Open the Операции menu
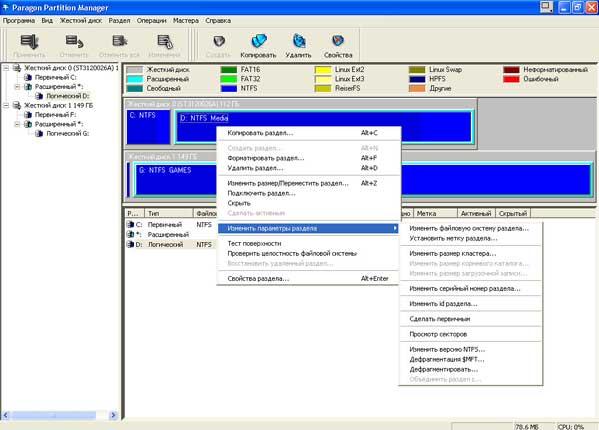 152,21
